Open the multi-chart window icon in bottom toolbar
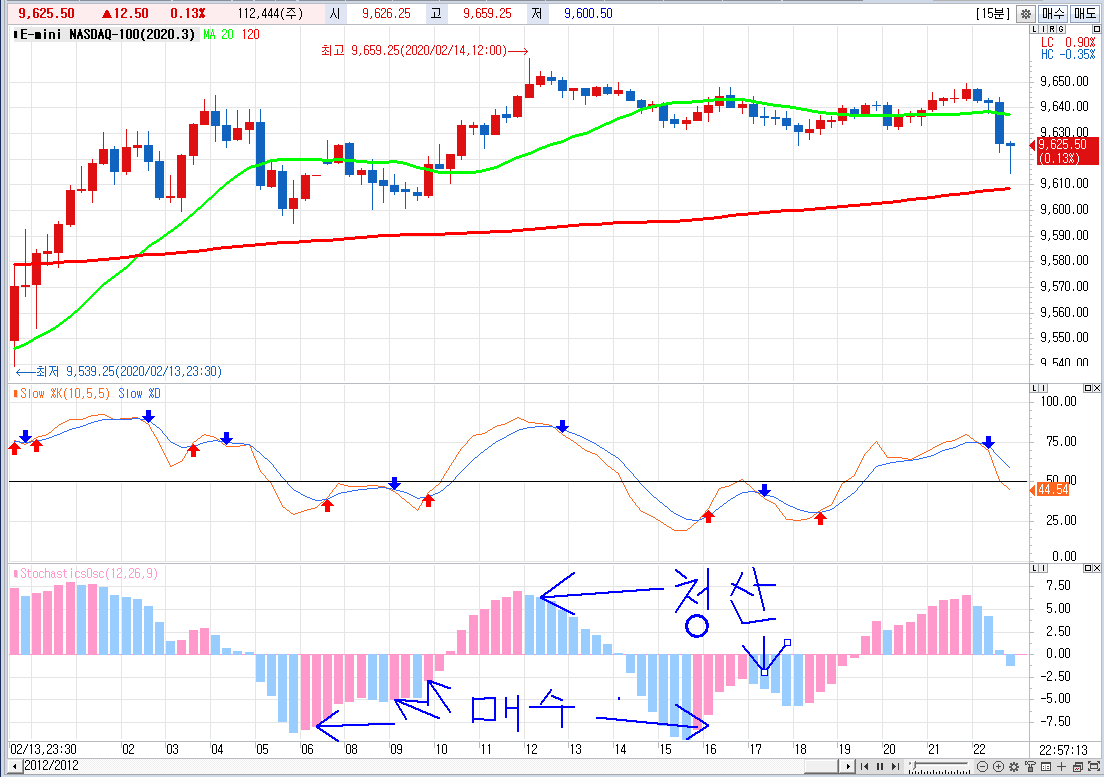This screenshot has width=1104, height=777. [x=1077, y=767]
